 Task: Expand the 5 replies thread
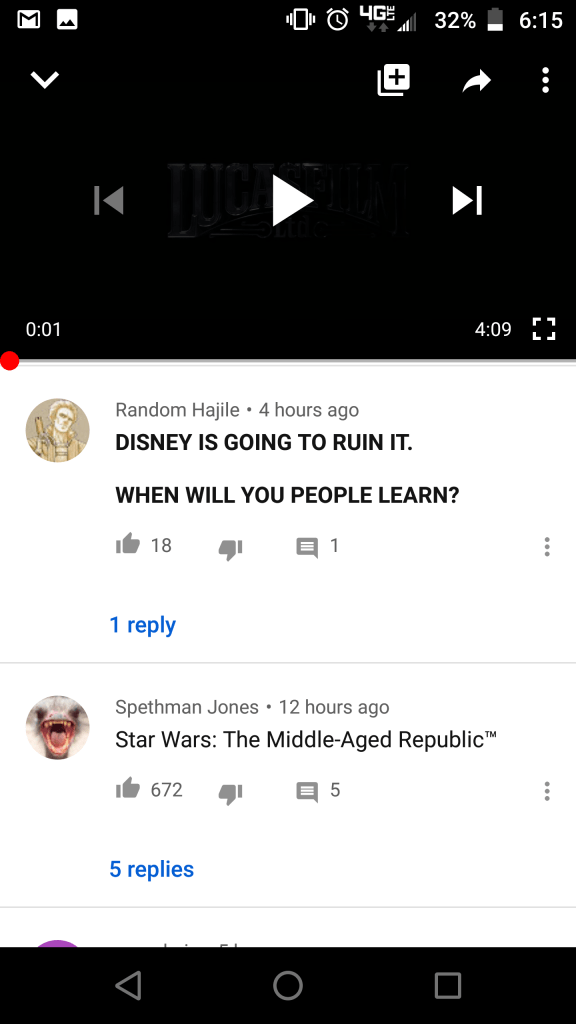[152, 869]
